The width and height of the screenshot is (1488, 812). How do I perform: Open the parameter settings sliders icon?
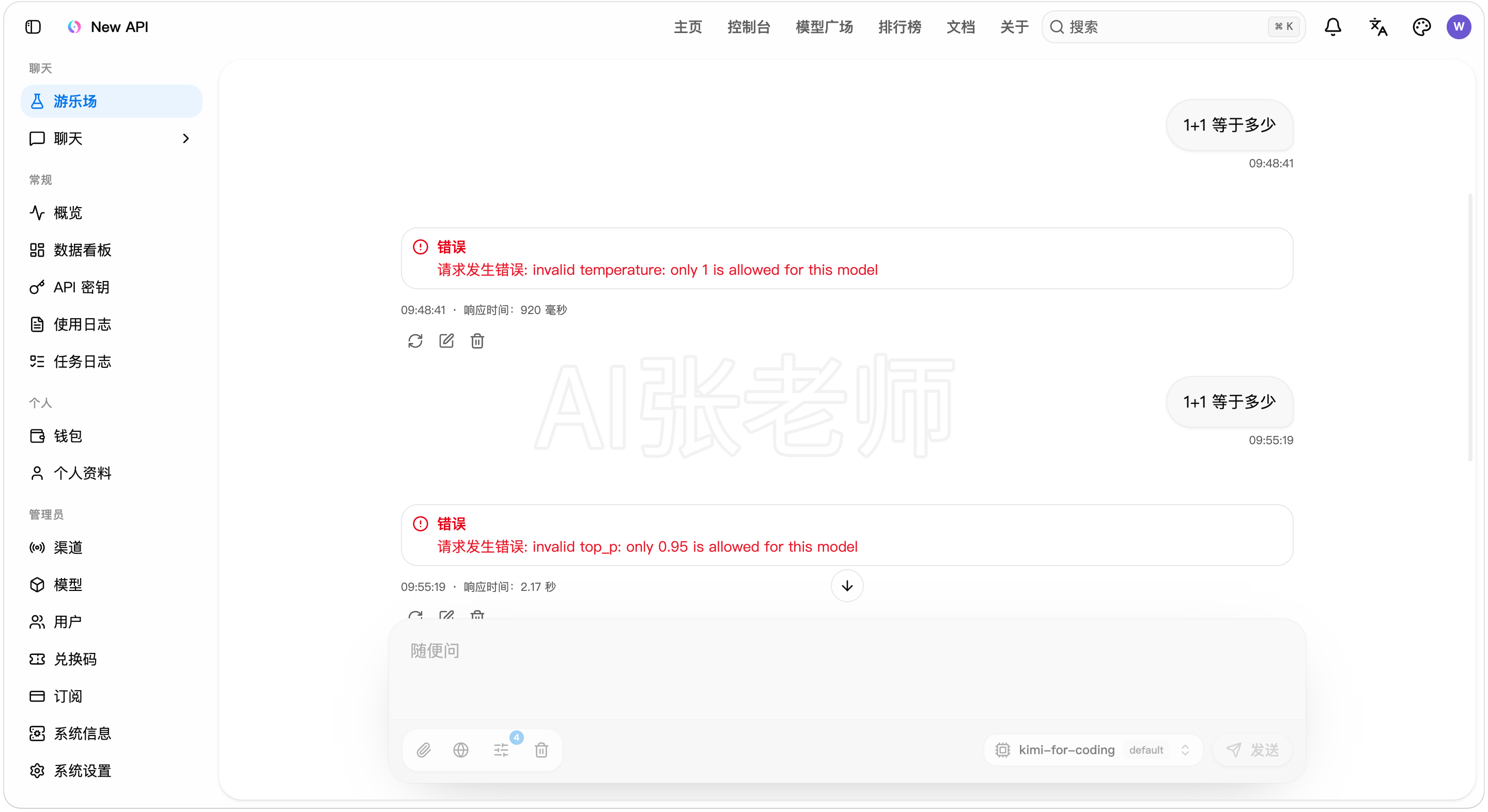pyautogui.click(x=501, y=749)
